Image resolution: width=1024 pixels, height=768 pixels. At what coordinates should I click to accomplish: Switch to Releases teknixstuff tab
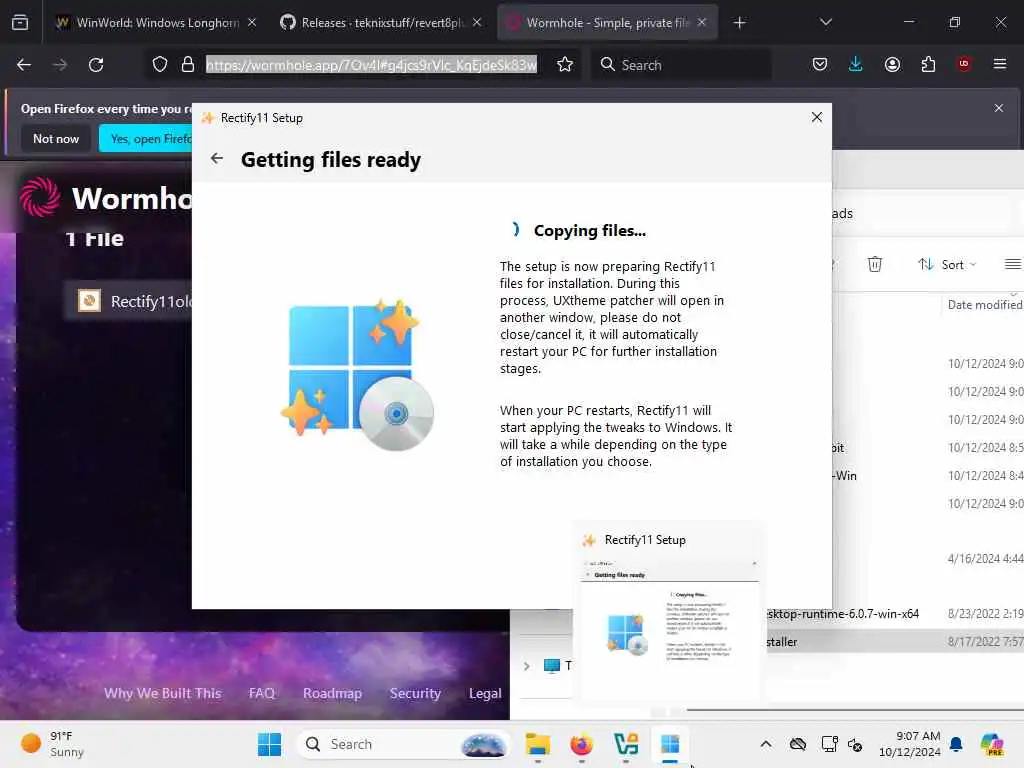click(382, 23)
